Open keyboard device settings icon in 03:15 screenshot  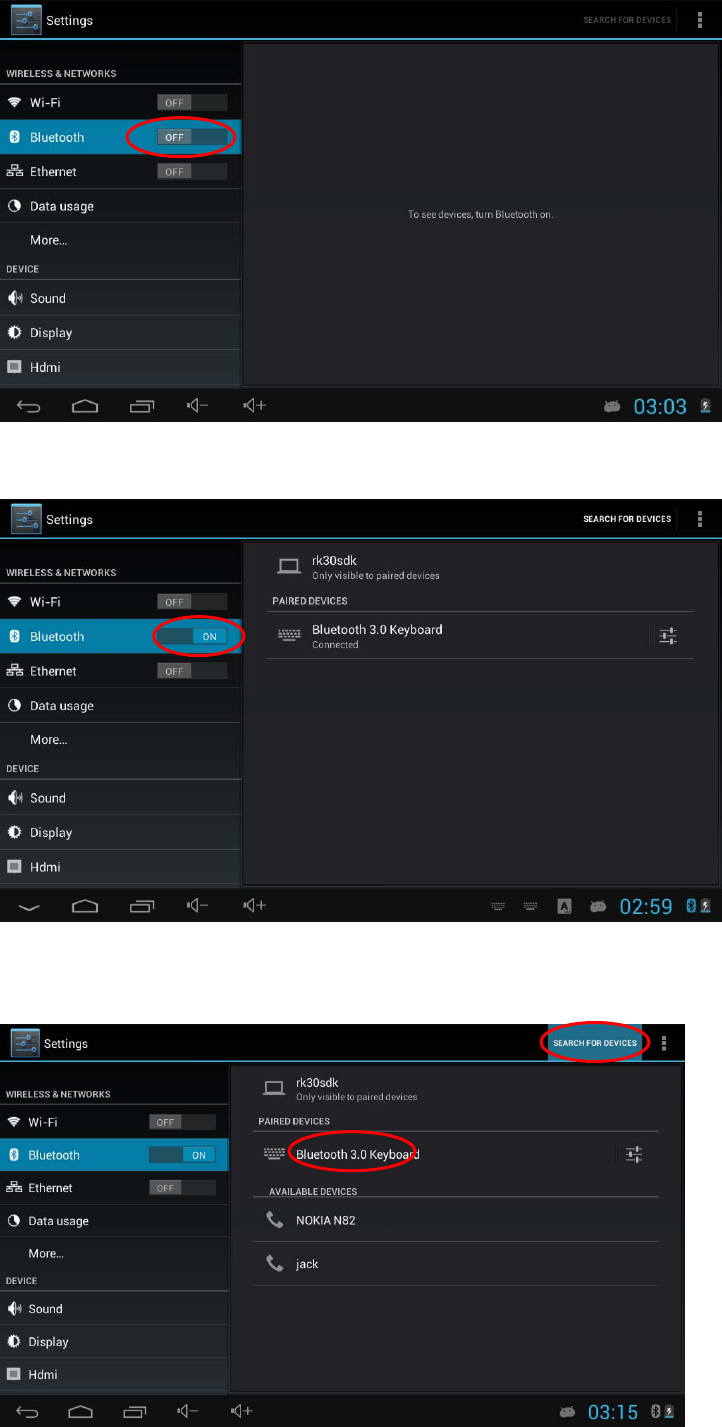634,1154
